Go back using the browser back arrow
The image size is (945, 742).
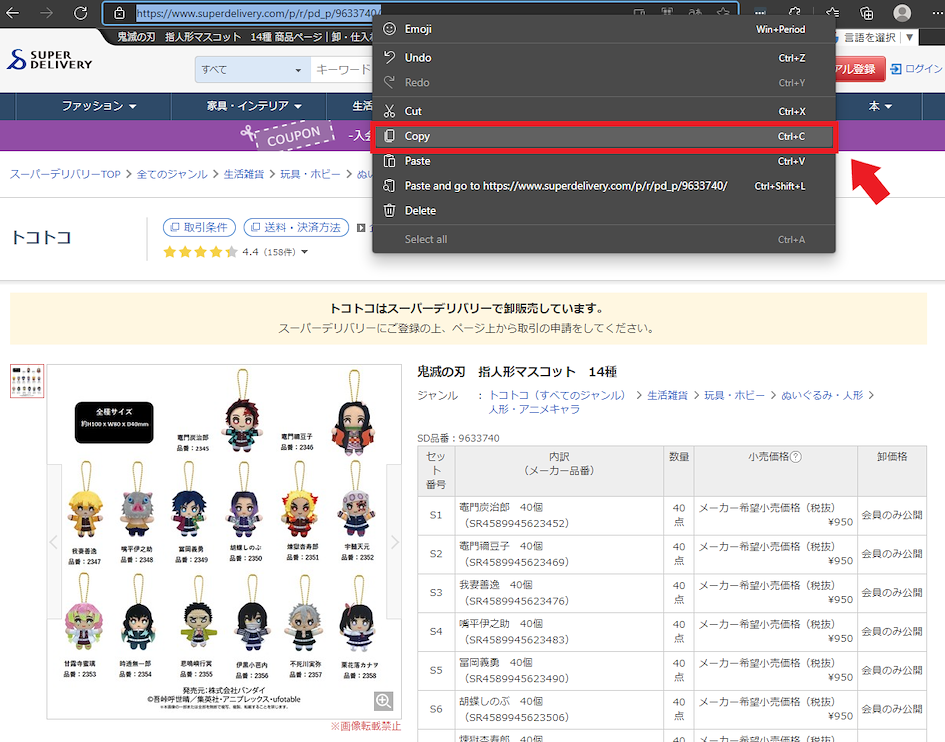[x=12, y=13]
